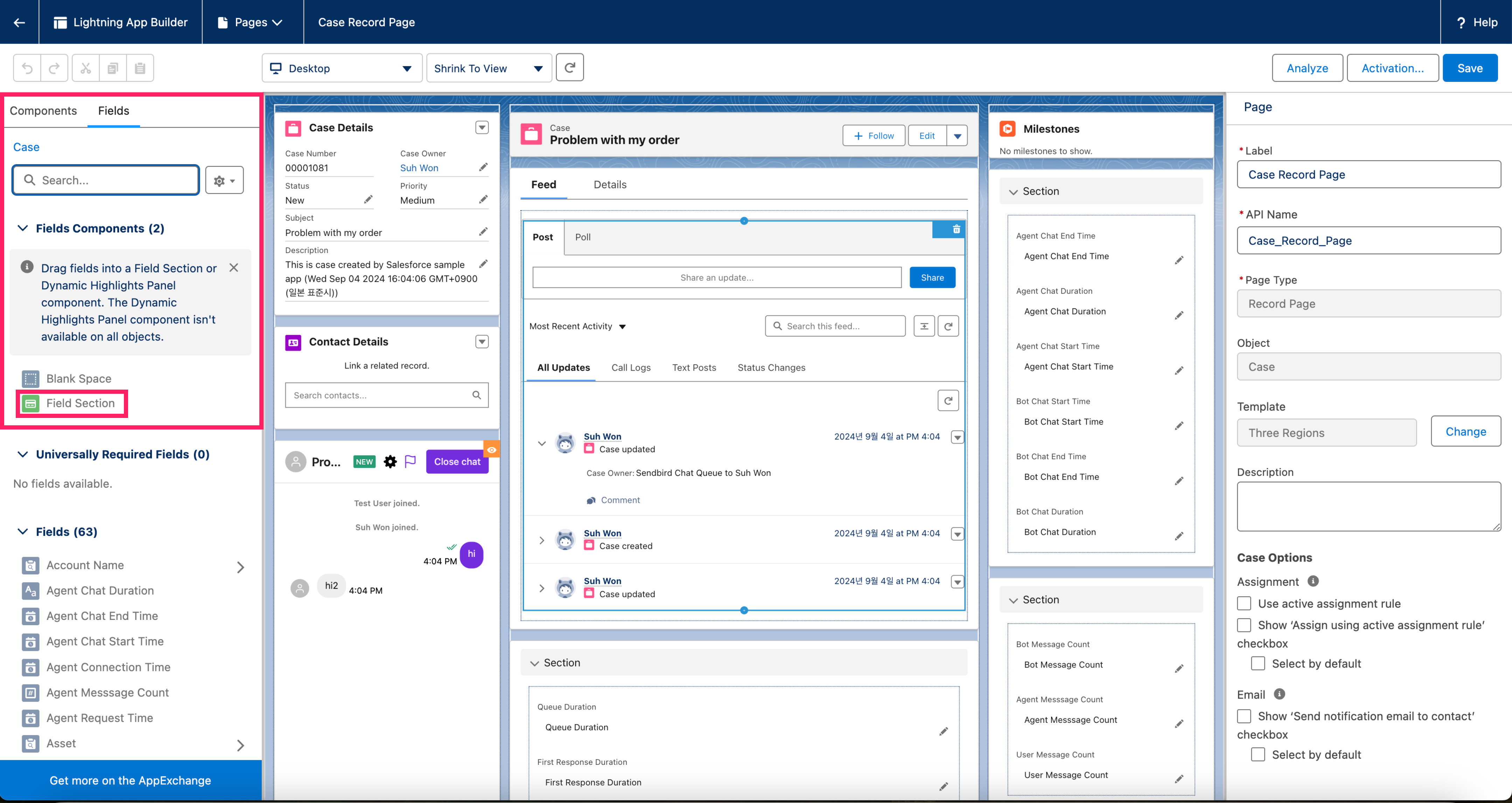Collapse the Section header in Milestones panel
Viewport: 1512px width, 803px height.
(1013, 191)
